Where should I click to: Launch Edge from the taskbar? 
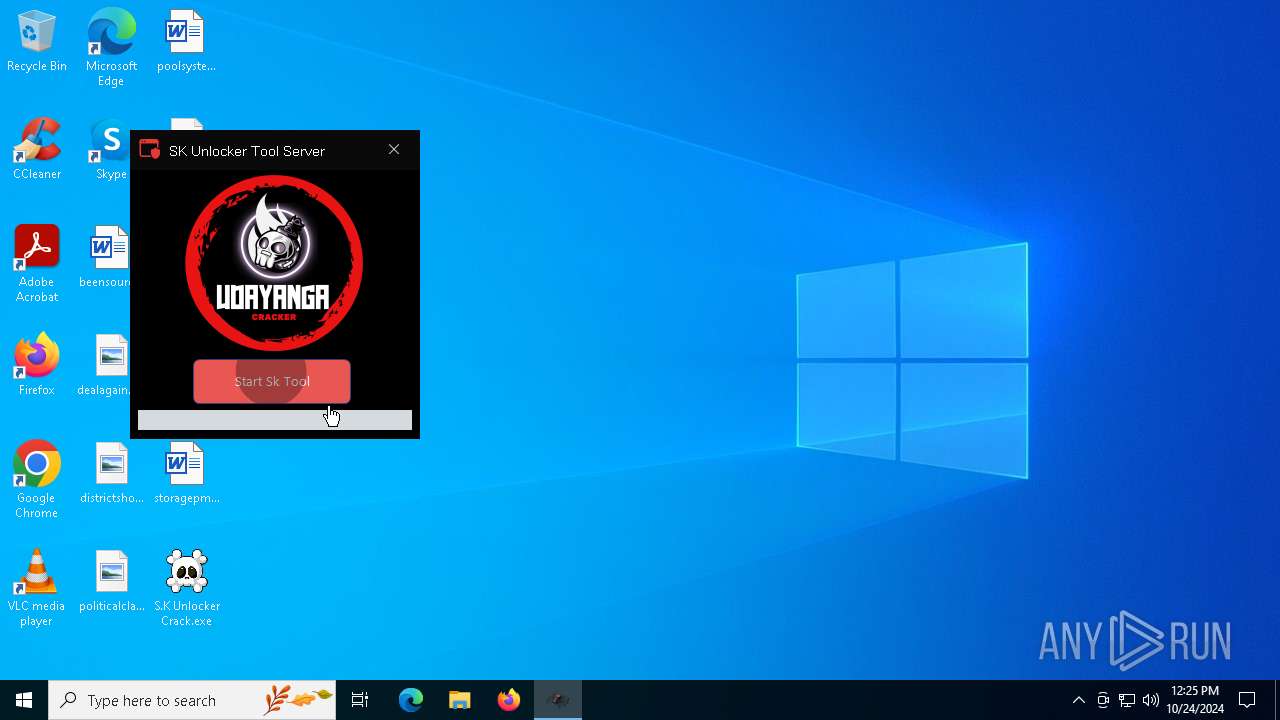coord(411,700)
